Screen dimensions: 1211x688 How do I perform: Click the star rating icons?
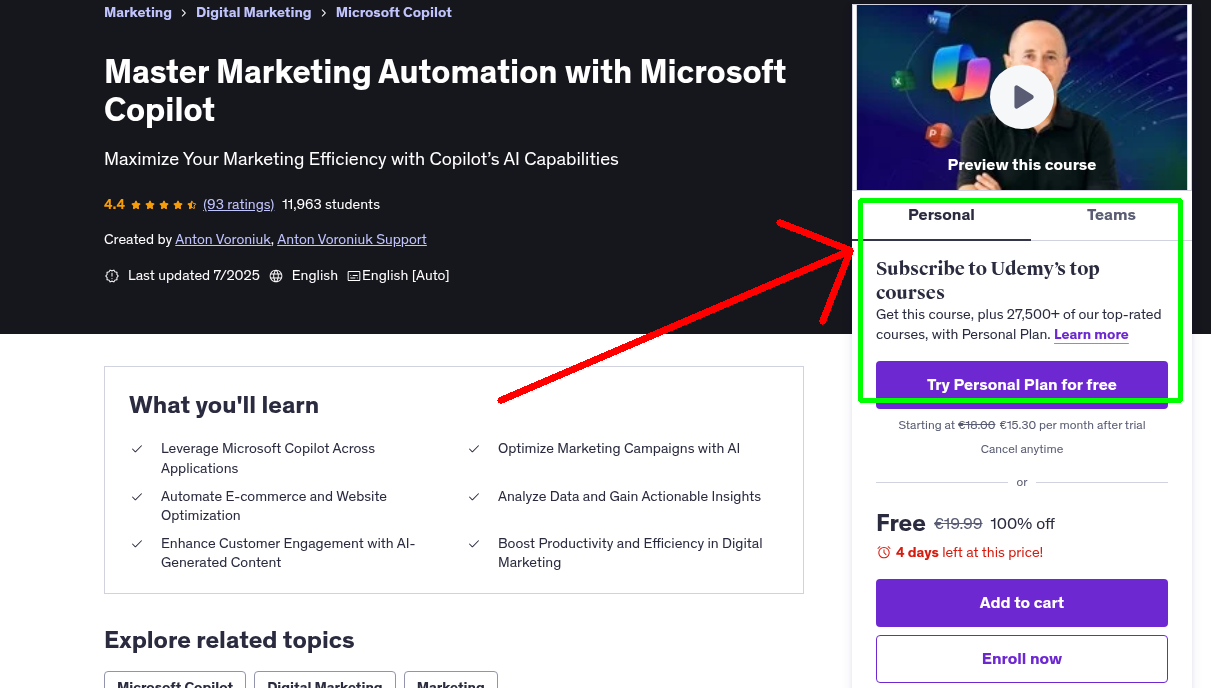164,205
